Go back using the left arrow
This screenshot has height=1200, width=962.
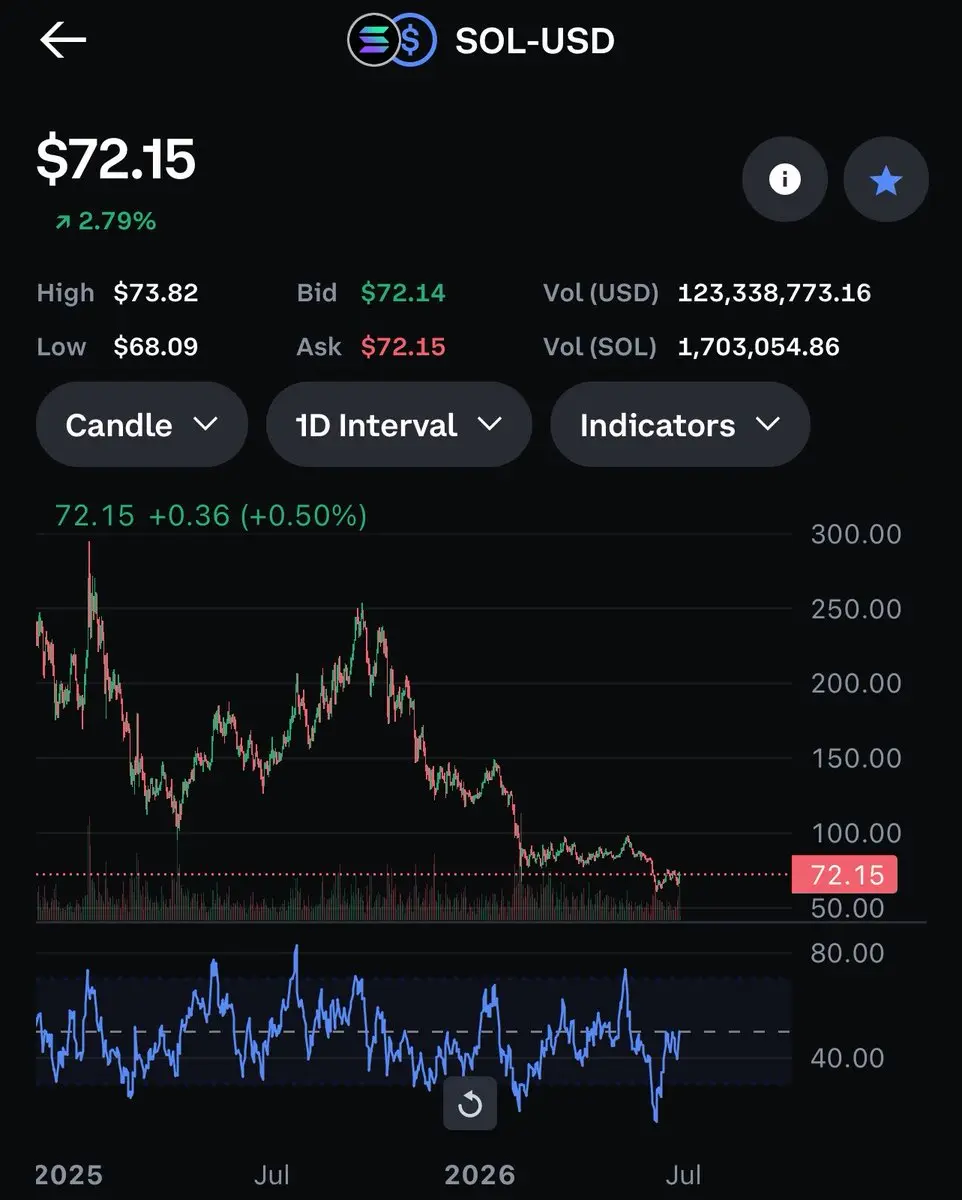(63, 40)
